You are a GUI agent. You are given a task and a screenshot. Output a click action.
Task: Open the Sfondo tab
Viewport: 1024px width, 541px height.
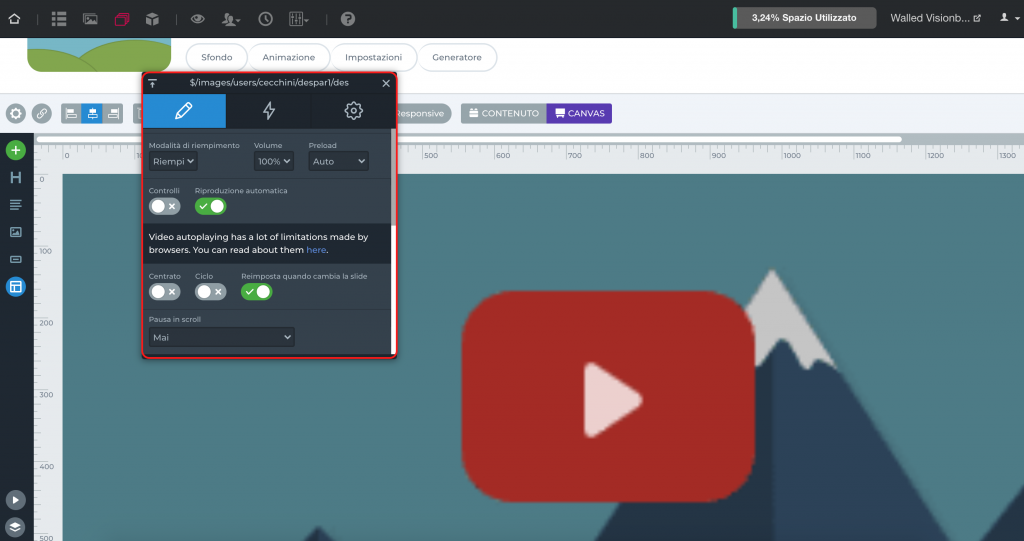(x=217, y=57)
